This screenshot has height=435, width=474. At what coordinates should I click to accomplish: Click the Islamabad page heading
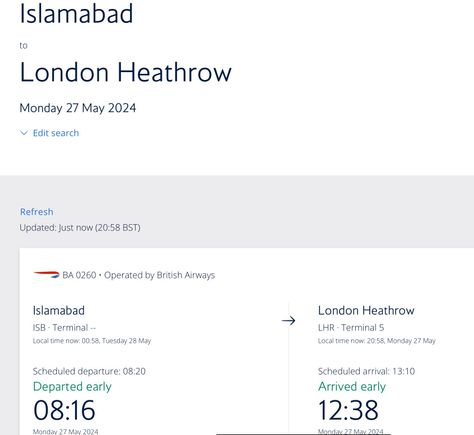(76, 14)
